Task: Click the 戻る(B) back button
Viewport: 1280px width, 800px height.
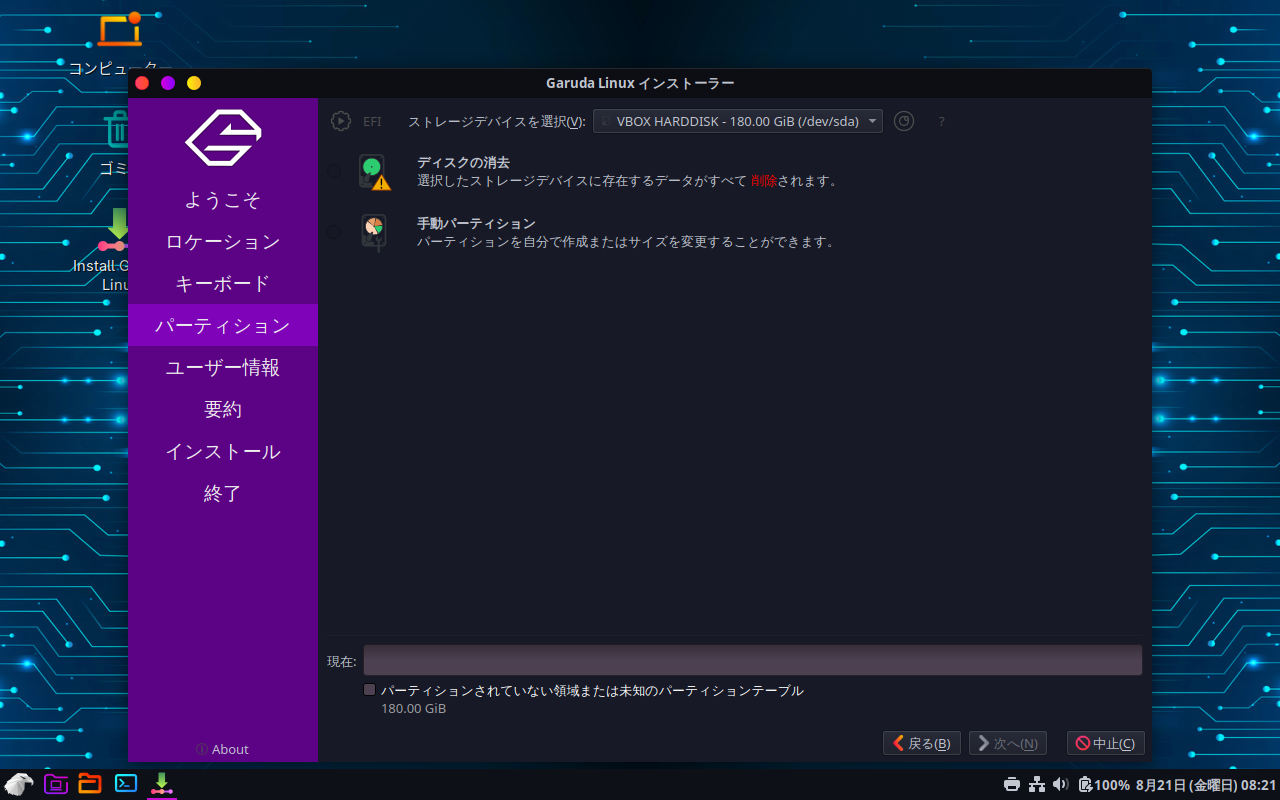Action: coord(922,743)
